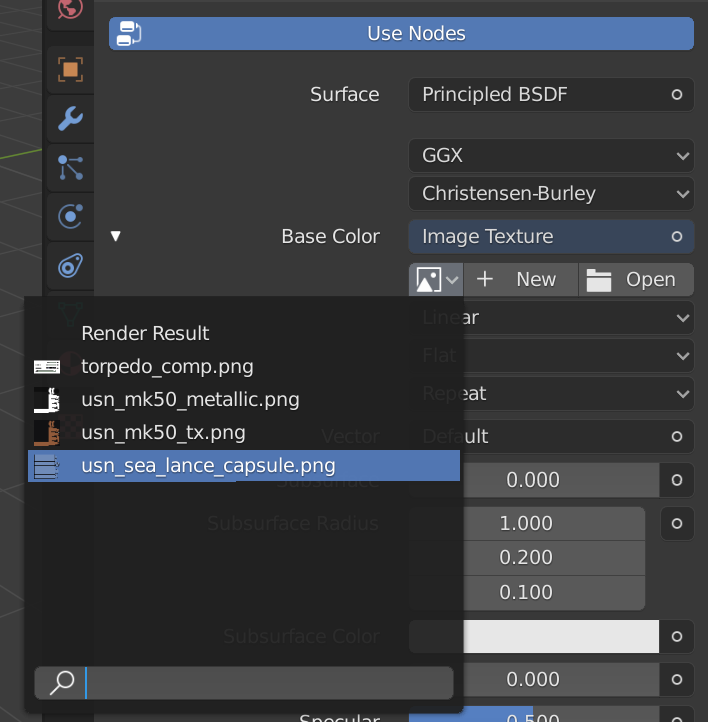Click the socket dot beside the lowest 0.000 slider
The height and width of the screenshot is (722, 708).
coord(676,680)
